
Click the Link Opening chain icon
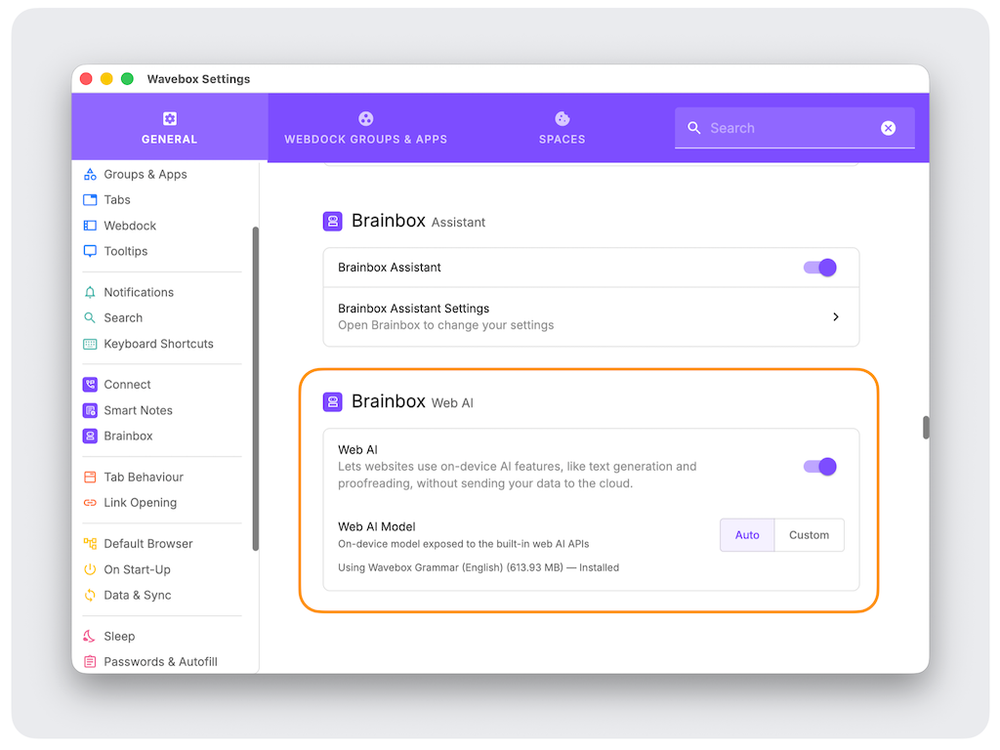pos(90,503)
